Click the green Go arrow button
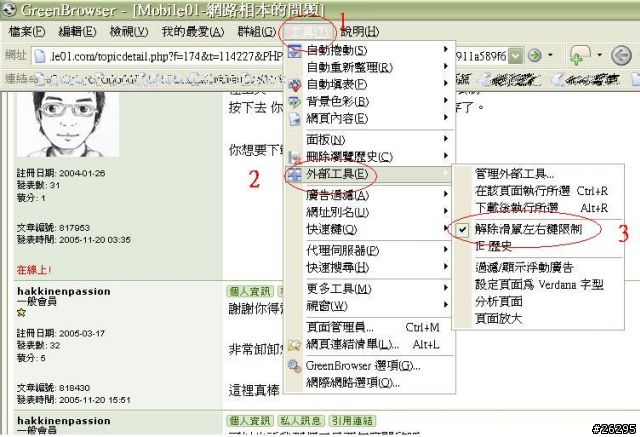 534,55
